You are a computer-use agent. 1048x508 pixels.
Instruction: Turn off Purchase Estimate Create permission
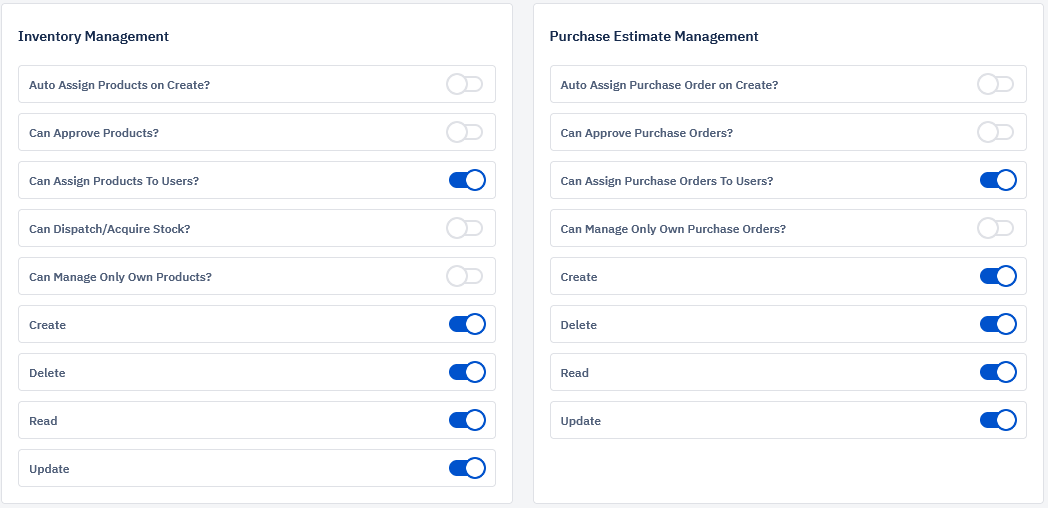(999, 277)
